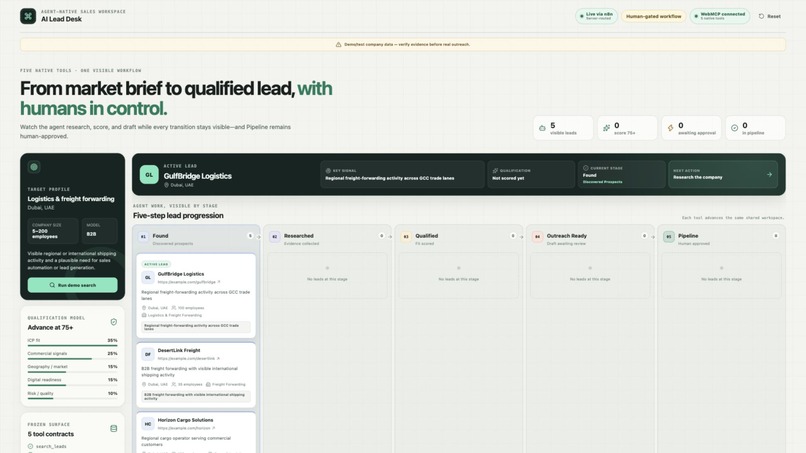The width and height of the screenshot is (806, 453).
Task: Open the DesertLink Freight example.com link
Action: pos(189,358)
